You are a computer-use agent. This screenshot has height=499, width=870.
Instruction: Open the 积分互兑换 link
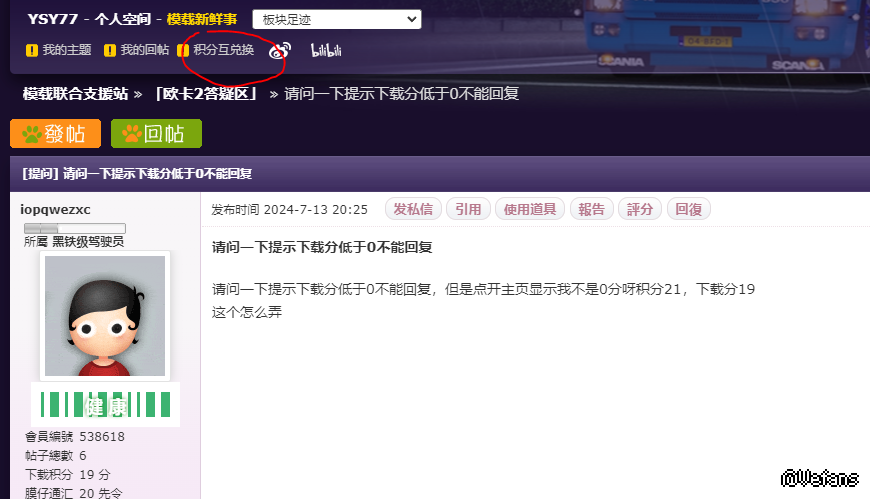tap(224, 50)
